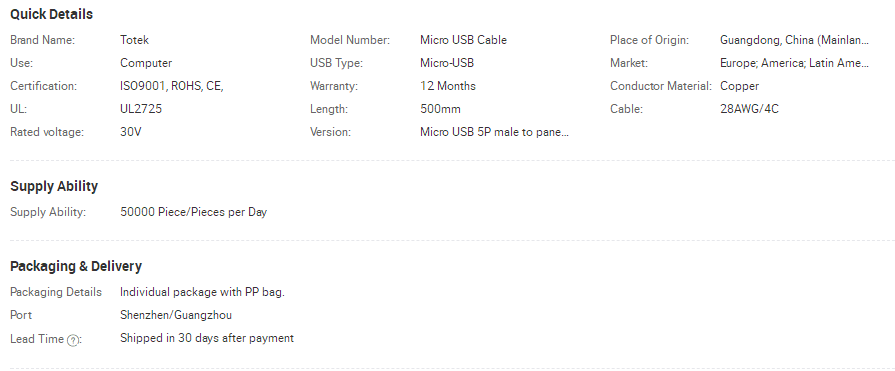Click the 12 Months warranty value
This screenshot has width=895, height=371.
click(448, 86)
